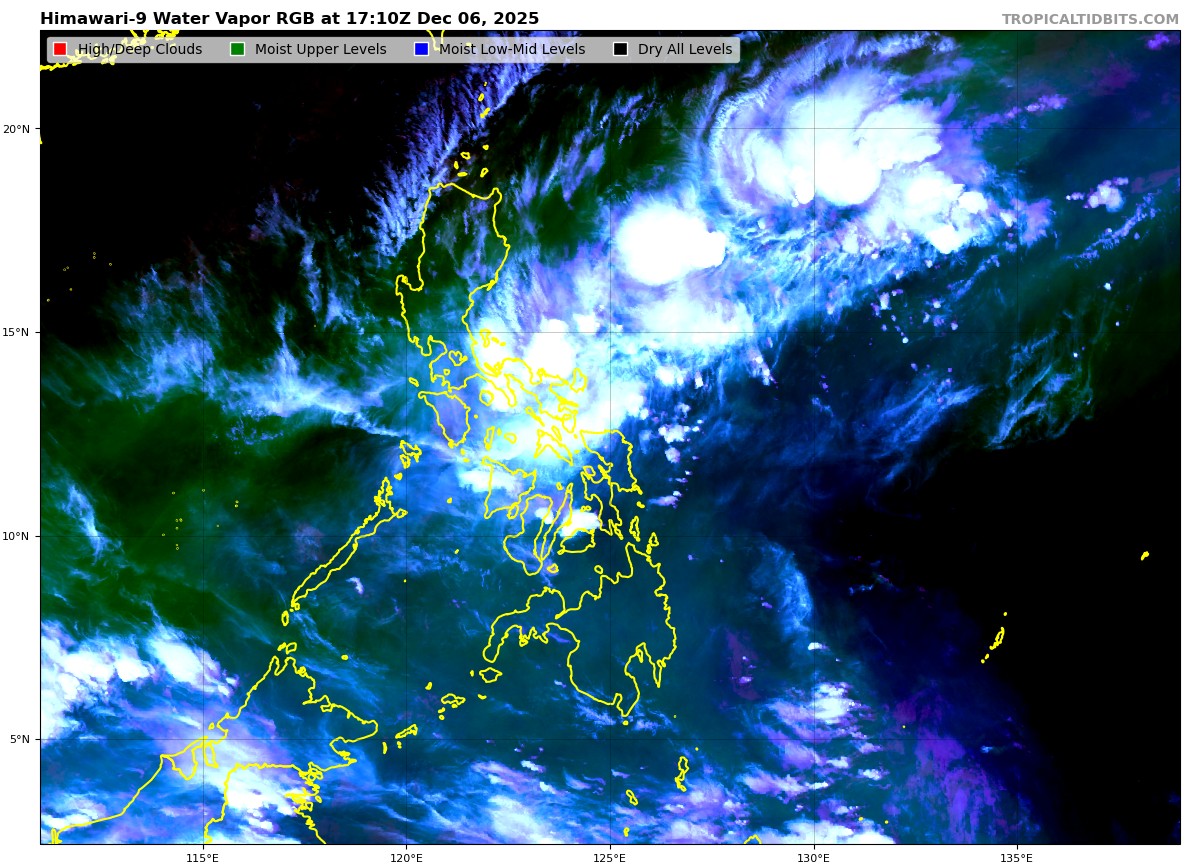The height and width of the screenshot is (867, 1200).
Task: Click the green Moist Upper Levels swatch
Action: 237,49
